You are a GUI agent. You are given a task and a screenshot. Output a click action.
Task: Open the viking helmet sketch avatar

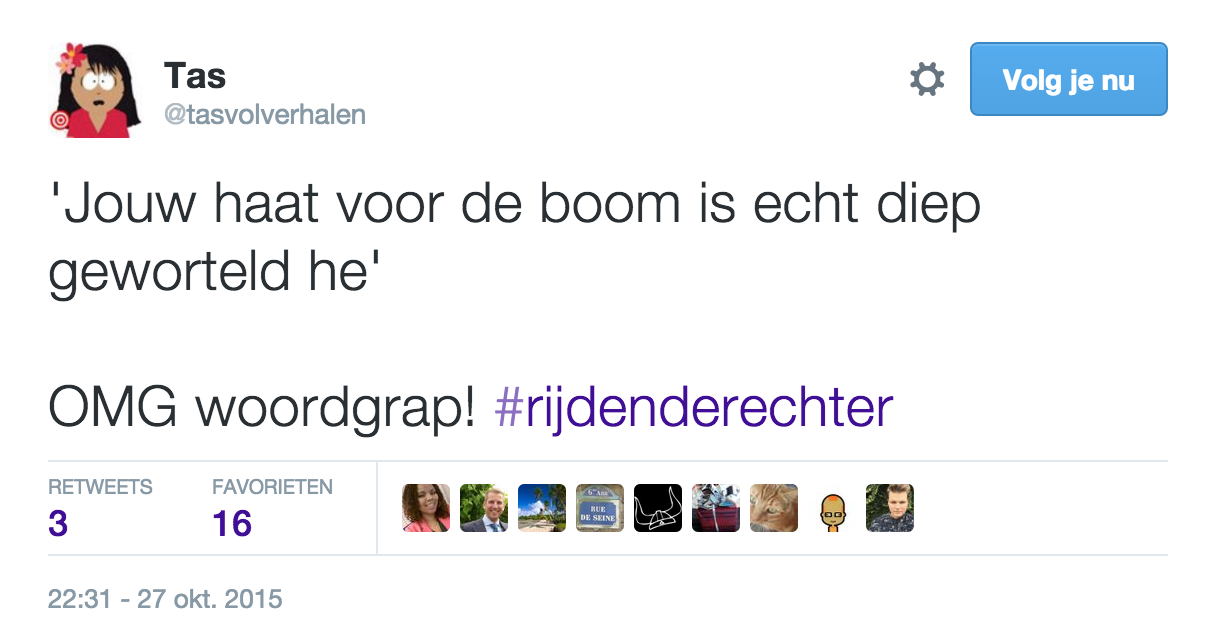point(658,508)
